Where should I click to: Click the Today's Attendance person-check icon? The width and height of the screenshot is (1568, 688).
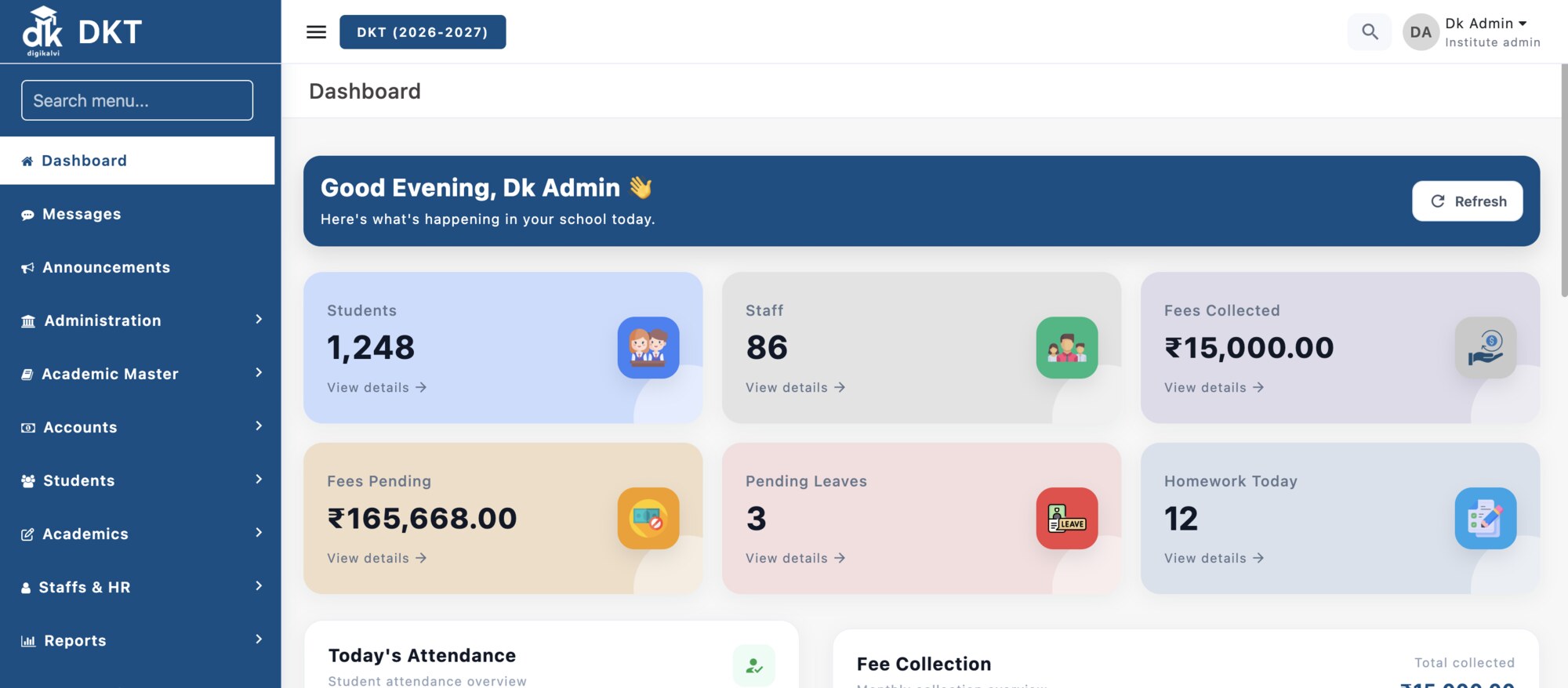point(754,666)
